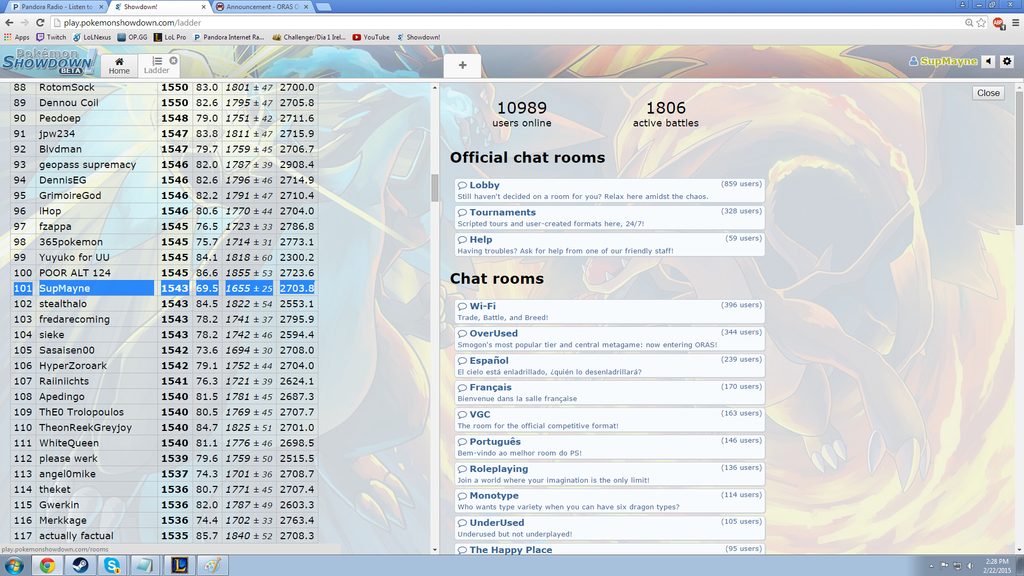Viewport: 1024px width, 576px height.
Task: Close the rooms list panel
Action: coord(988,93)
